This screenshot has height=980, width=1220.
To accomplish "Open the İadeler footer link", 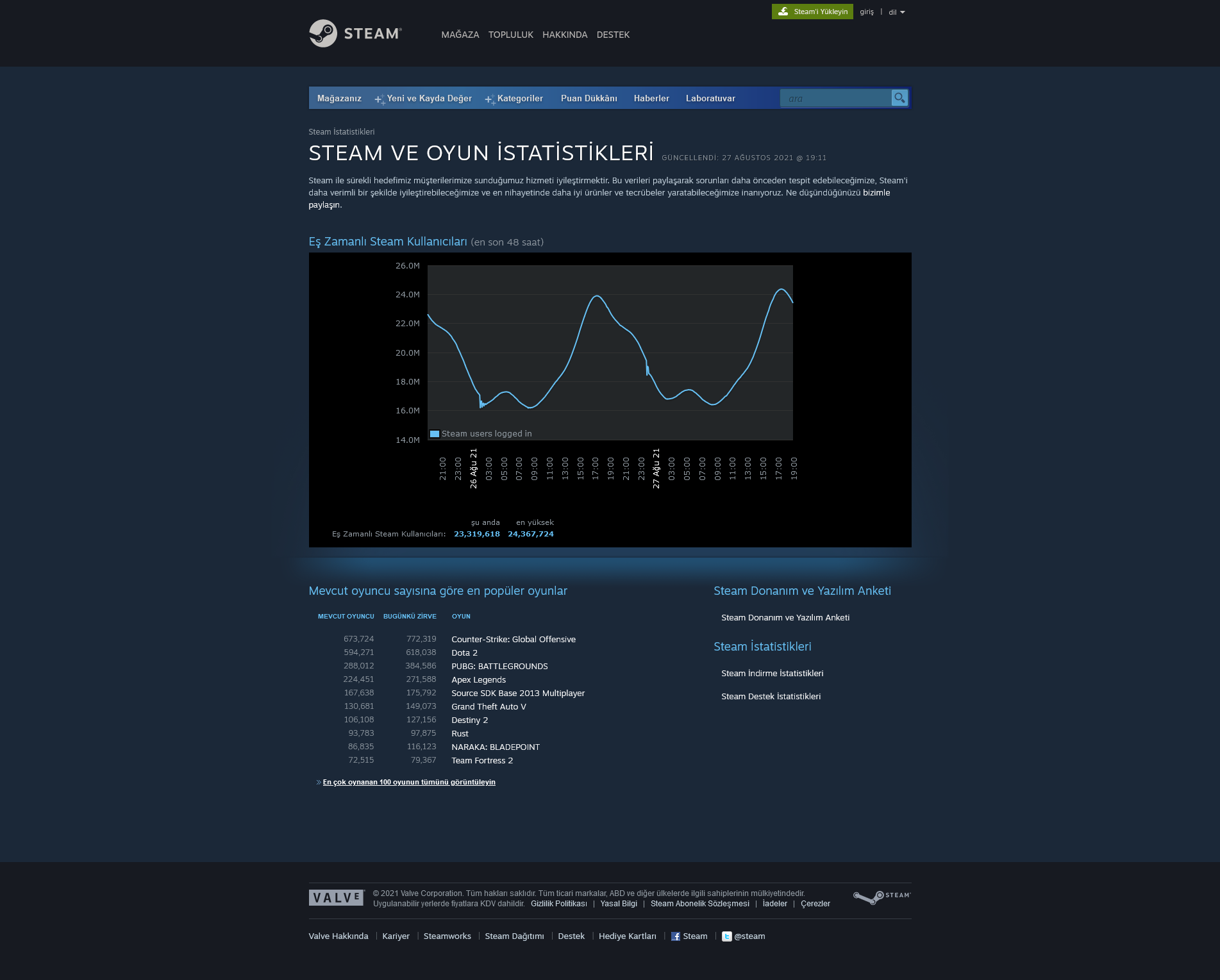I will (x=775, y=904).
